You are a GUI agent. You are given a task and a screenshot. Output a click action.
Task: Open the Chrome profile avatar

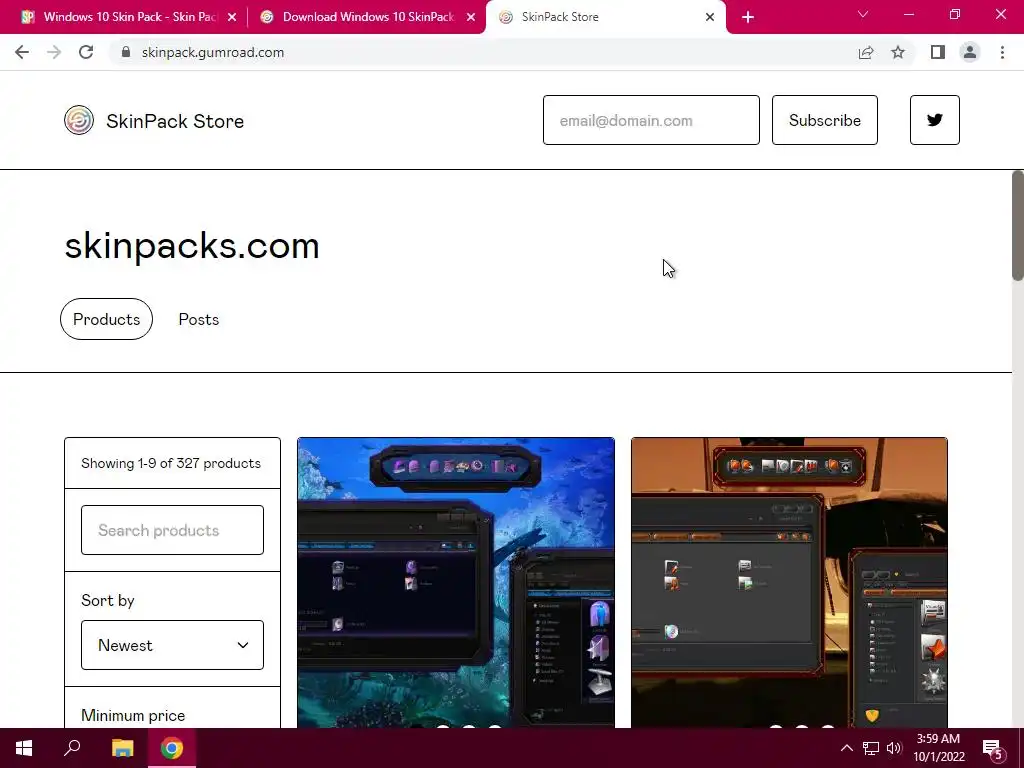click(970, 52)
